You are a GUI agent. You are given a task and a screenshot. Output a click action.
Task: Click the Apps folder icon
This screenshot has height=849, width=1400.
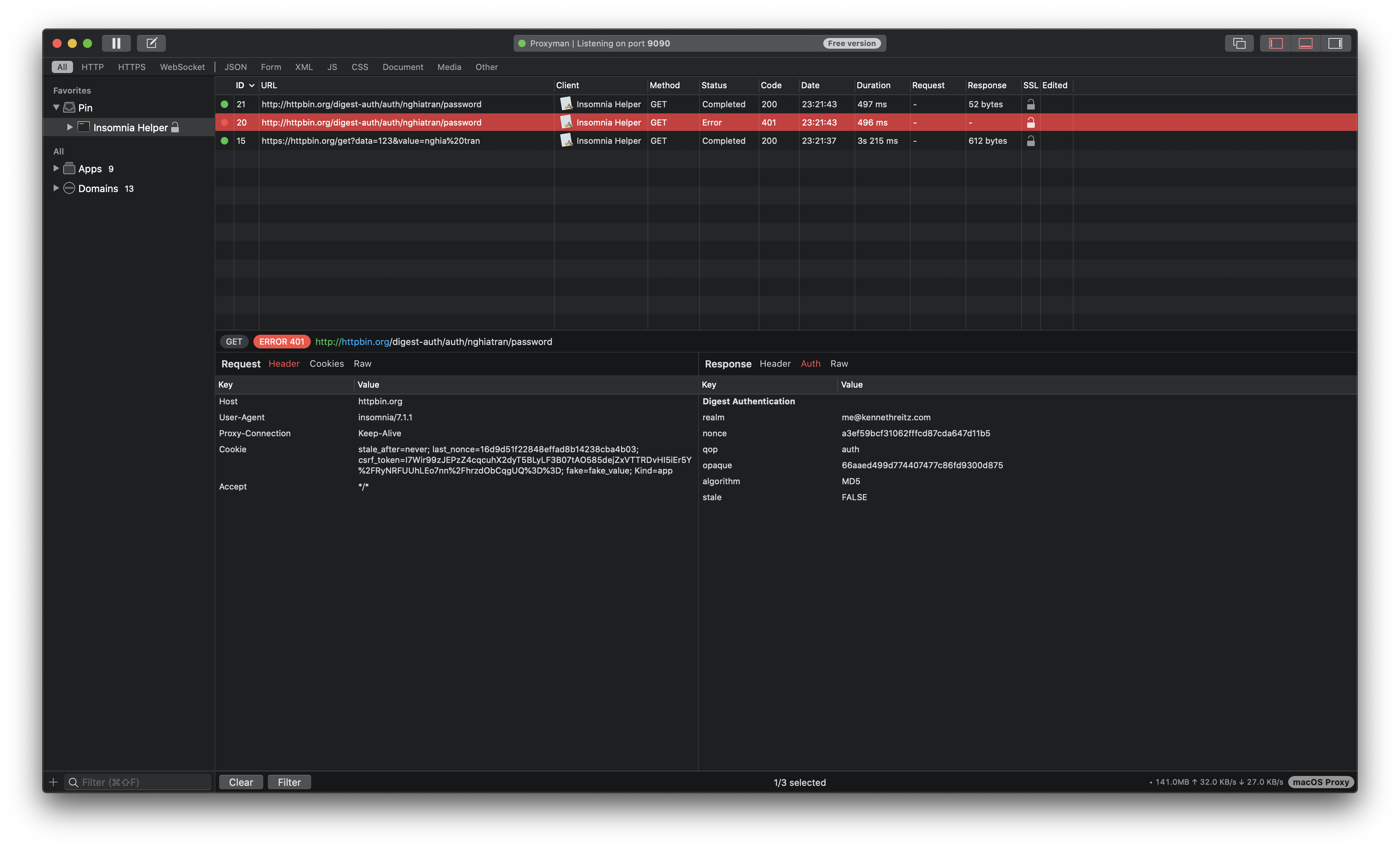pyautogui.click(x=69, y=168)
